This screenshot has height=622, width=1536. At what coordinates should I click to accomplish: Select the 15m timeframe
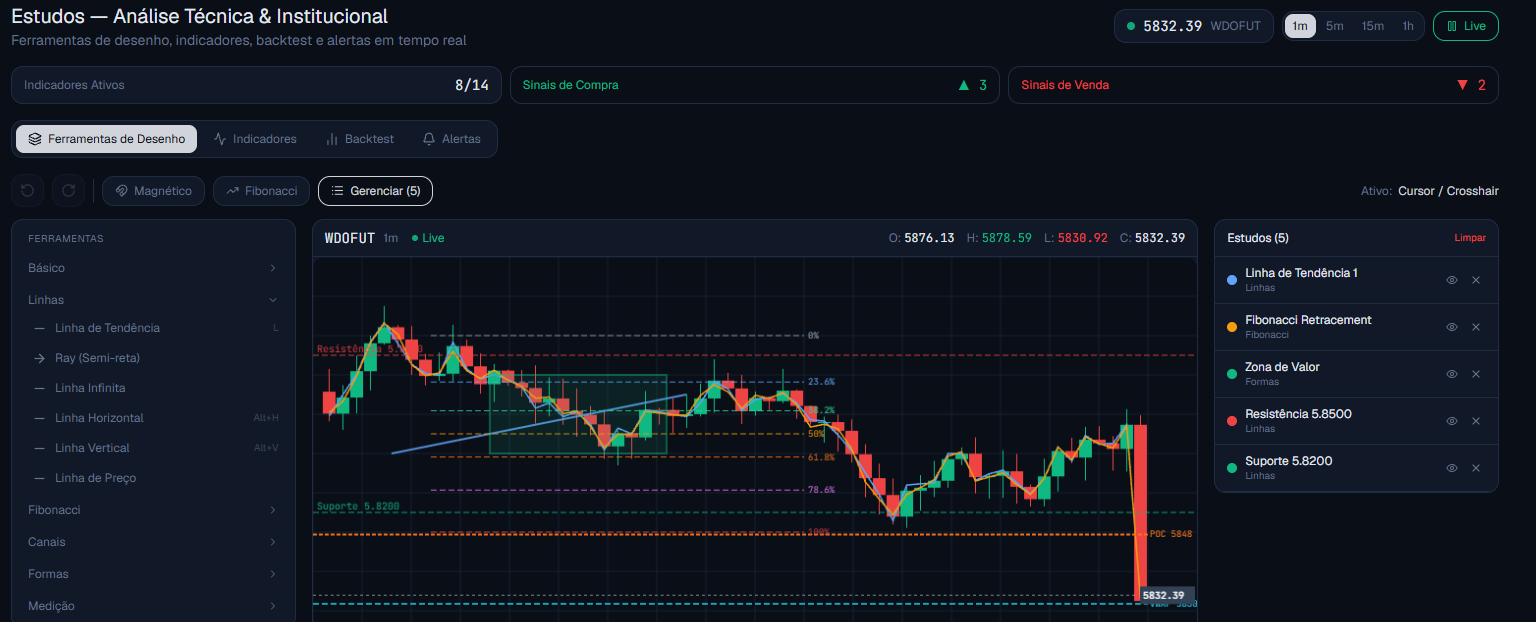[x=1372, y=26]
